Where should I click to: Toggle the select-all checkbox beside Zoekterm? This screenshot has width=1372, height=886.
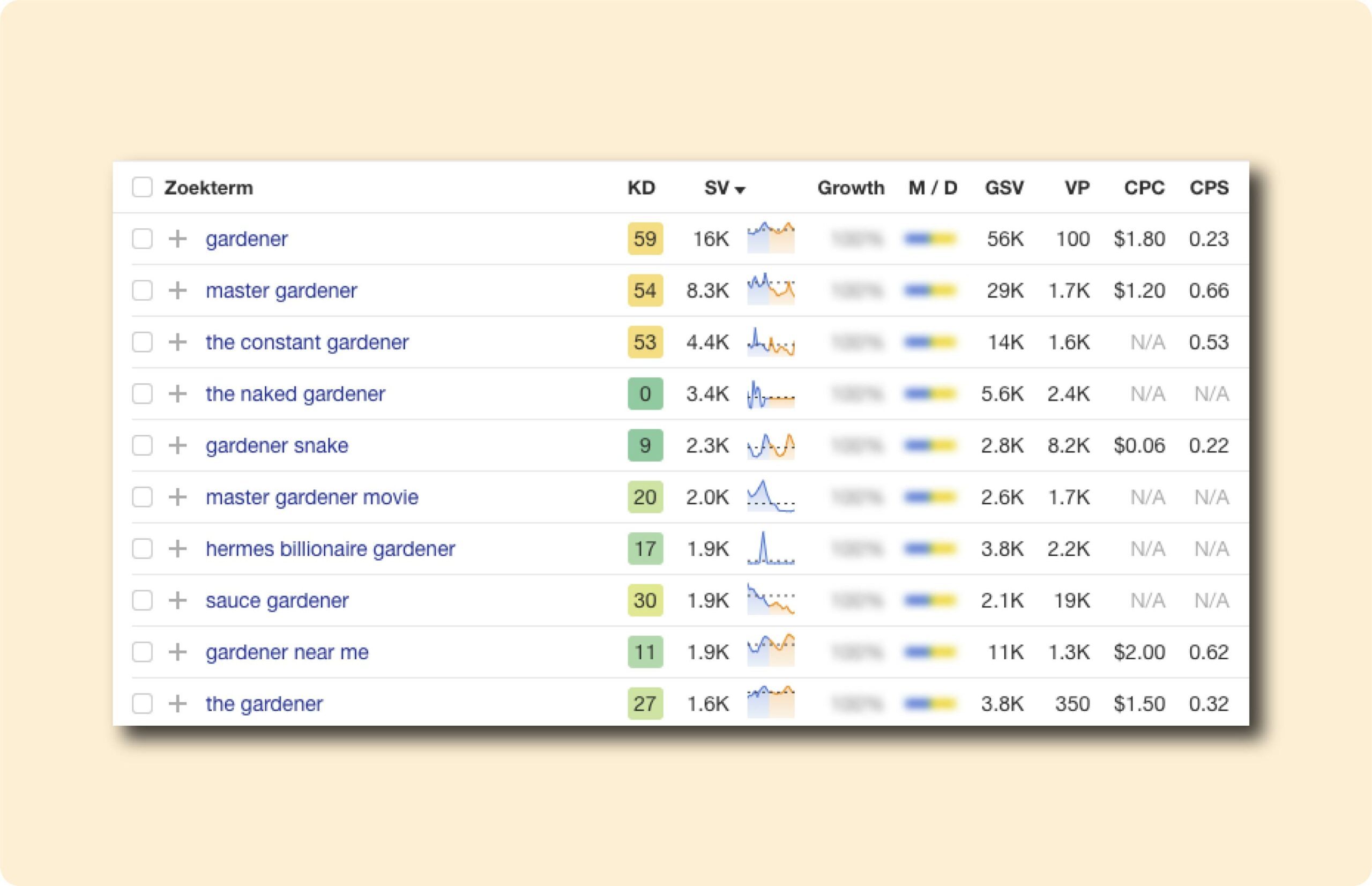142,188
